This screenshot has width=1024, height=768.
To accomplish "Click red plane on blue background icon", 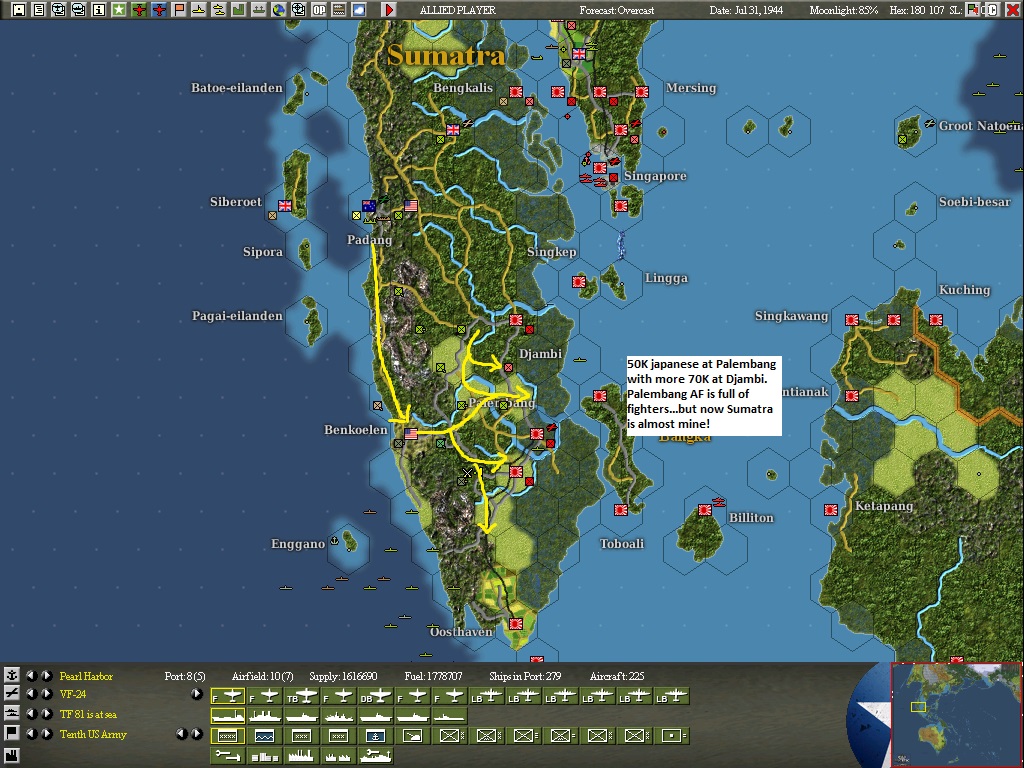I will (159, 10).
